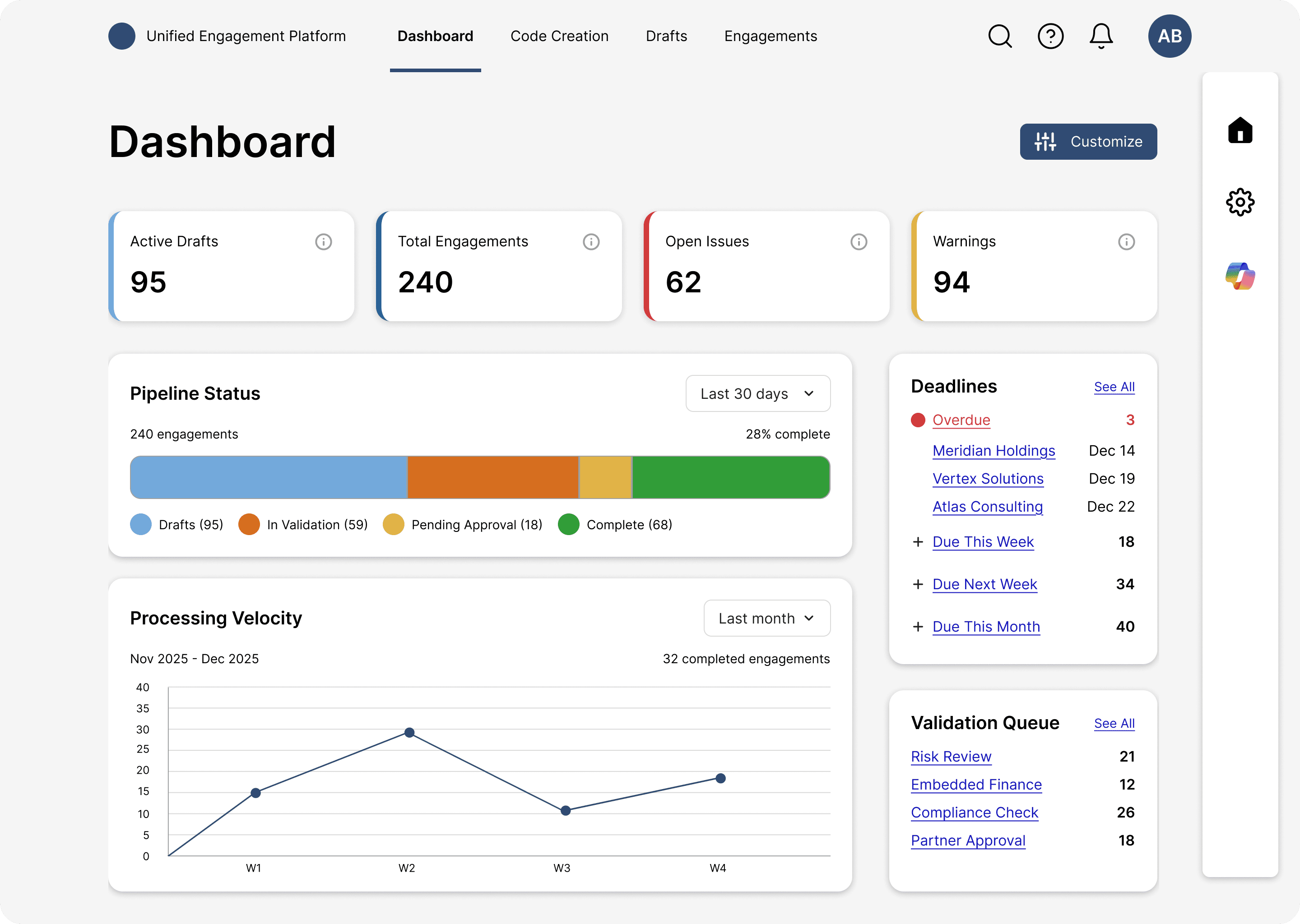Open the Last 30 days dropdown
This screenshot has width=1300, height=924.
click(757, 394)
